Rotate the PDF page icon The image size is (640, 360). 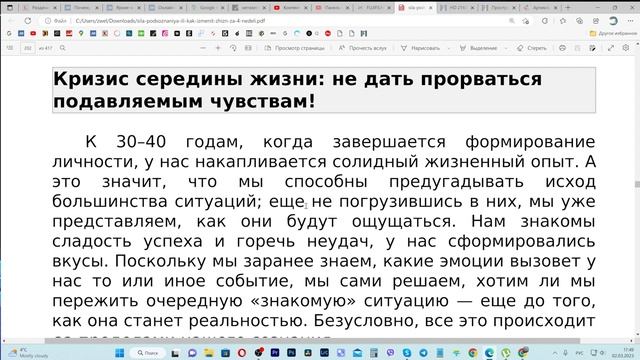pos(233,48)
